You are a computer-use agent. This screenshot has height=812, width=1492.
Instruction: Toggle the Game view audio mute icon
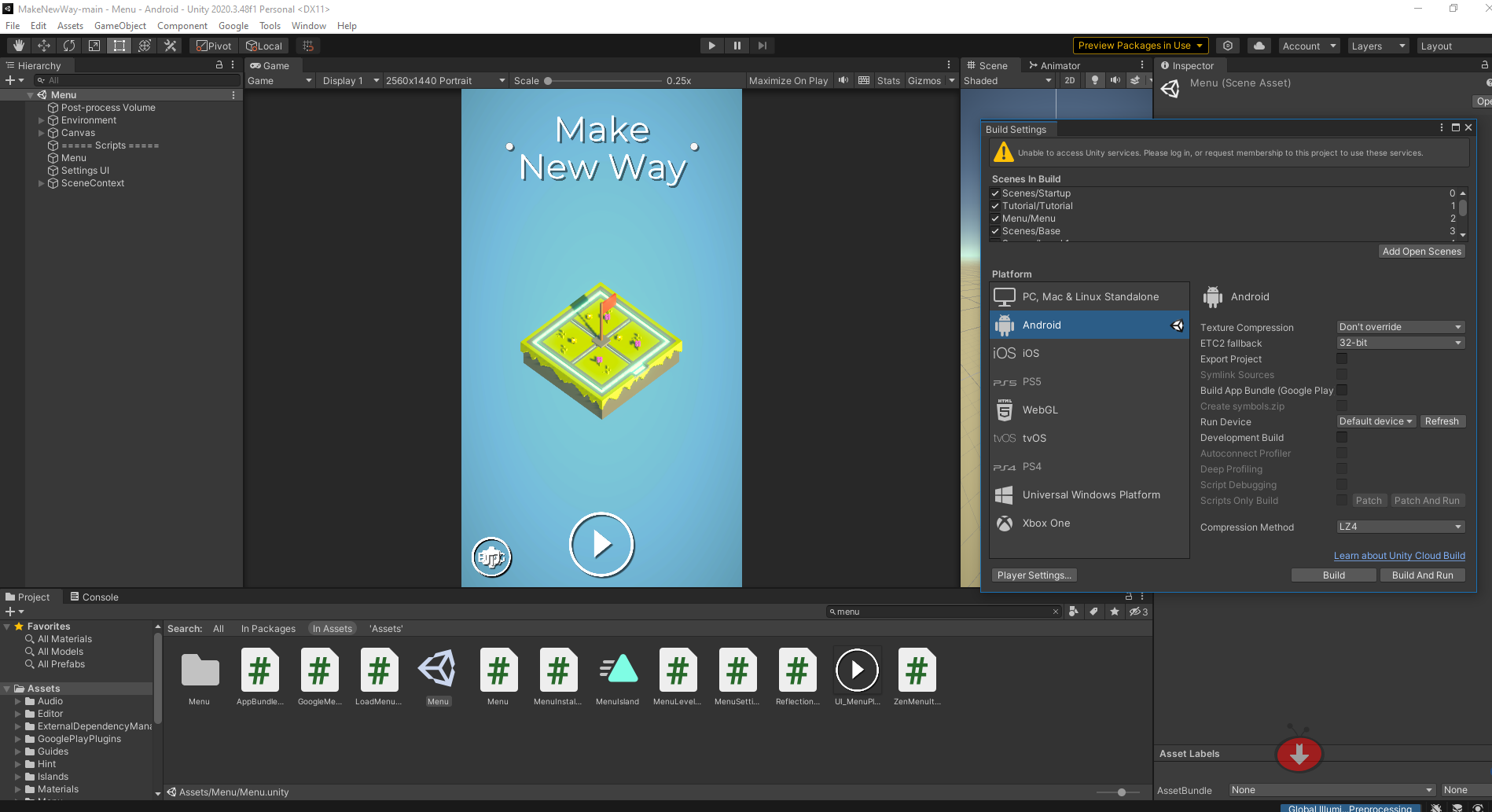click(843, 79)
